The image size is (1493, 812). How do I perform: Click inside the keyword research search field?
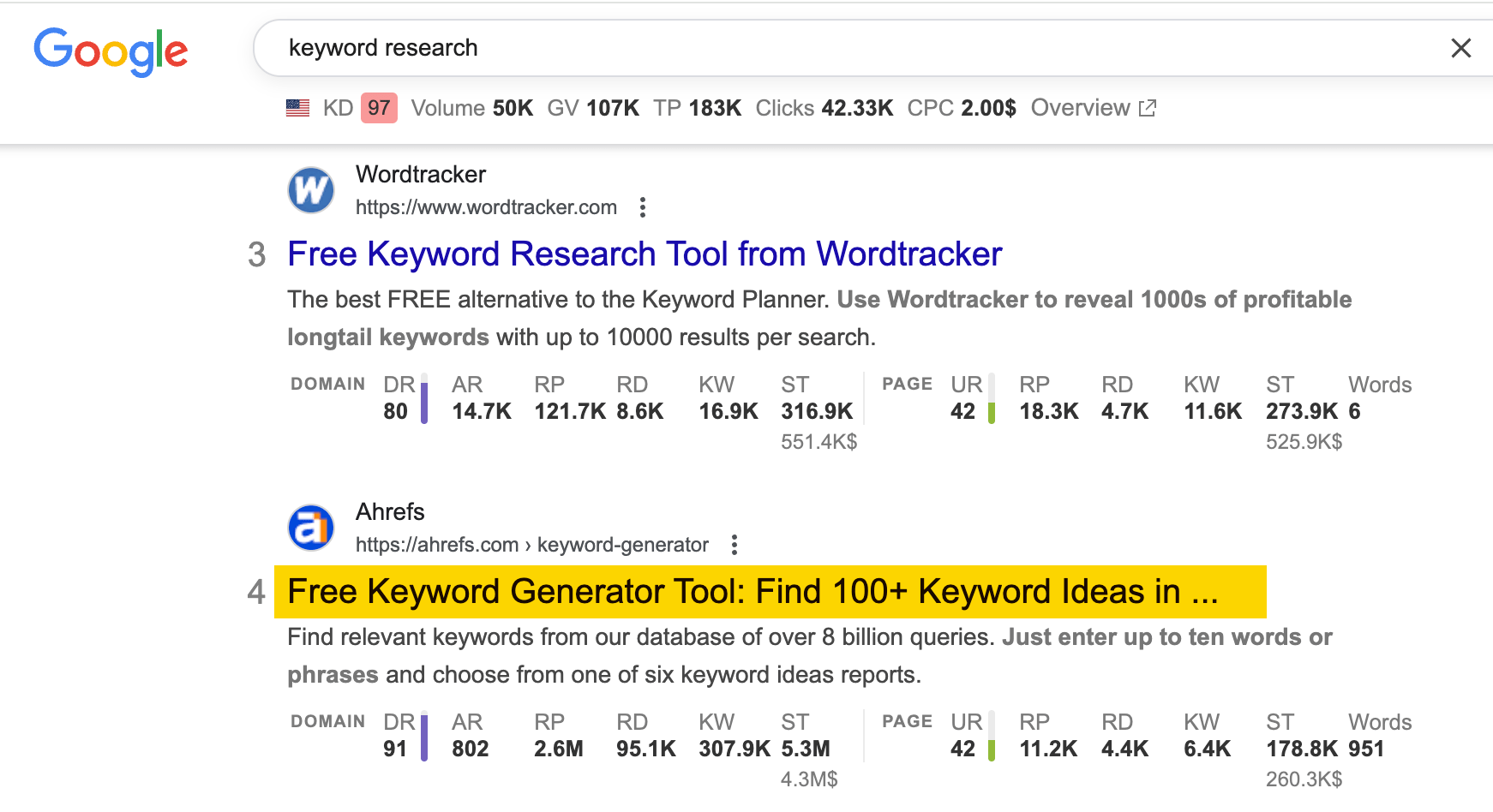[600, 48]
